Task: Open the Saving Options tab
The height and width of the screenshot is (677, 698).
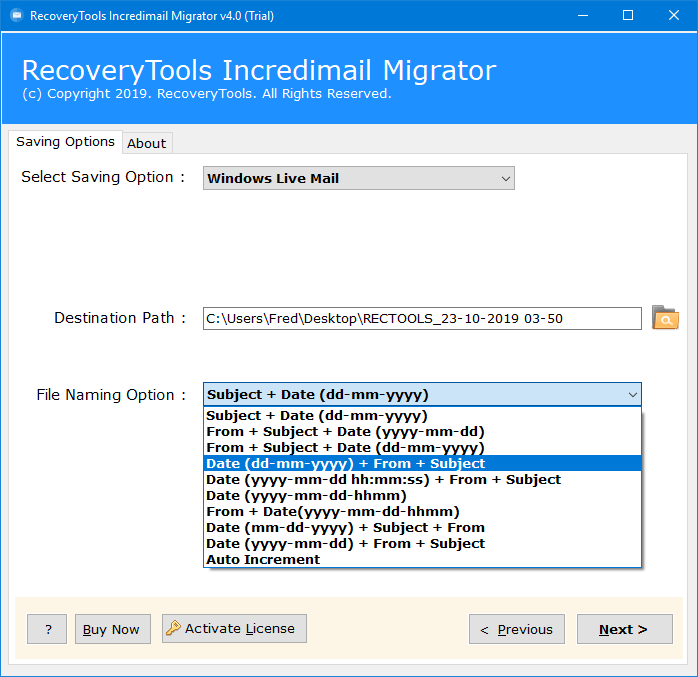Action: tap(65, 142)
